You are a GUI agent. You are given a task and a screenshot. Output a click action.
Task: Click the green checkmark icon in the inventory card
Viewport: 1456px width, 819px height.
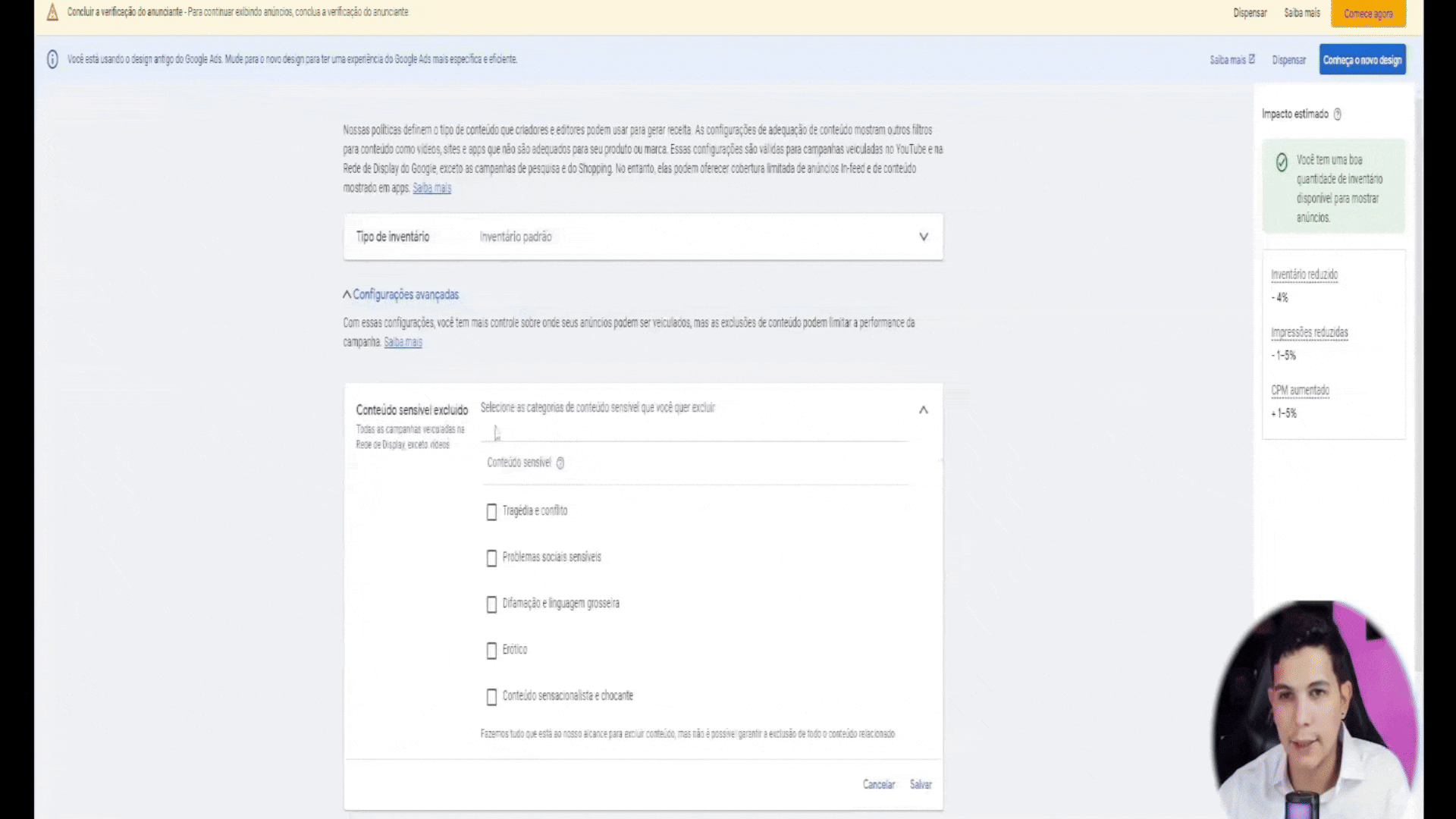pos(1282,162)
